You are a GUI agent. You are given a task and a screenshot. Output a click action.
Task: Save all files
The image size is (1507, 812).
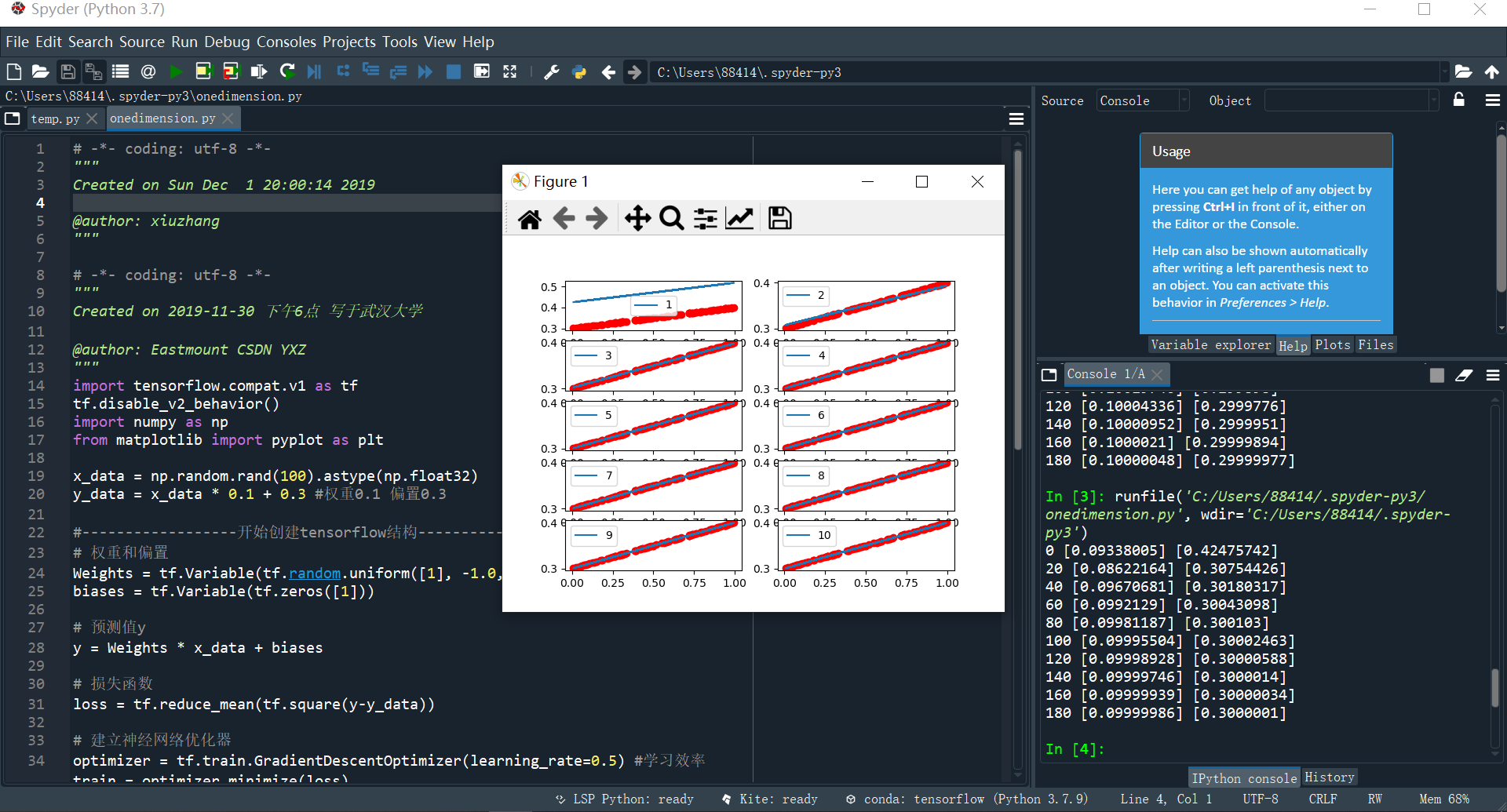click(x=93, y=72)
